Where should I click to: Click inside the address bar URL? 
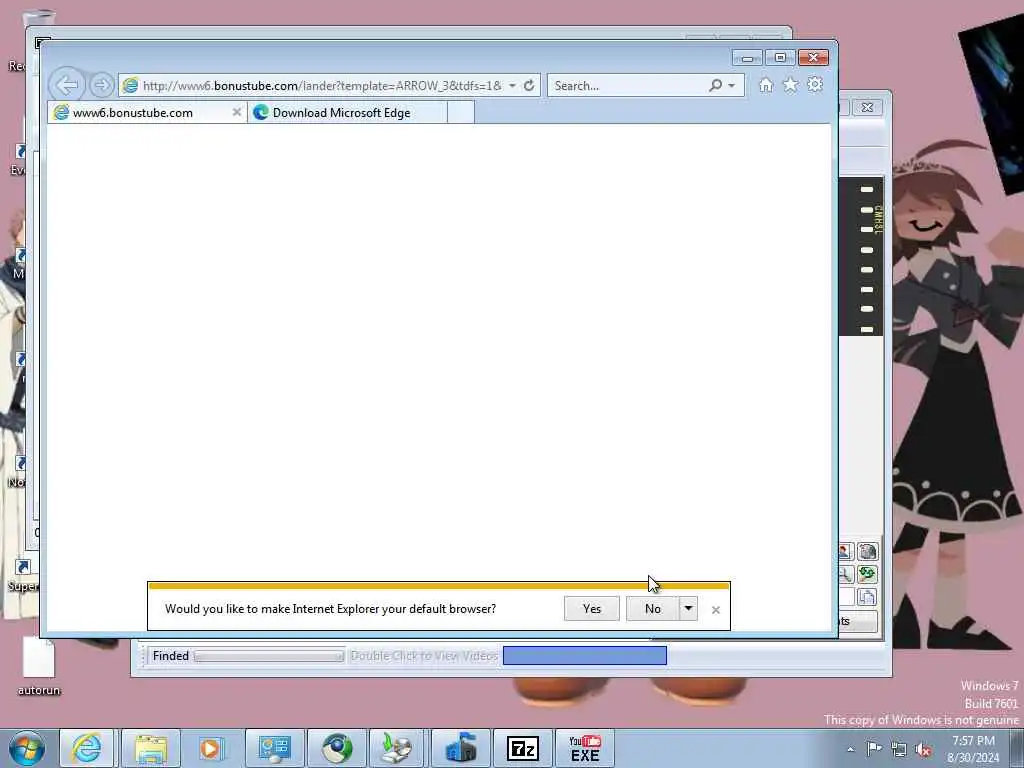click(322, 86)
